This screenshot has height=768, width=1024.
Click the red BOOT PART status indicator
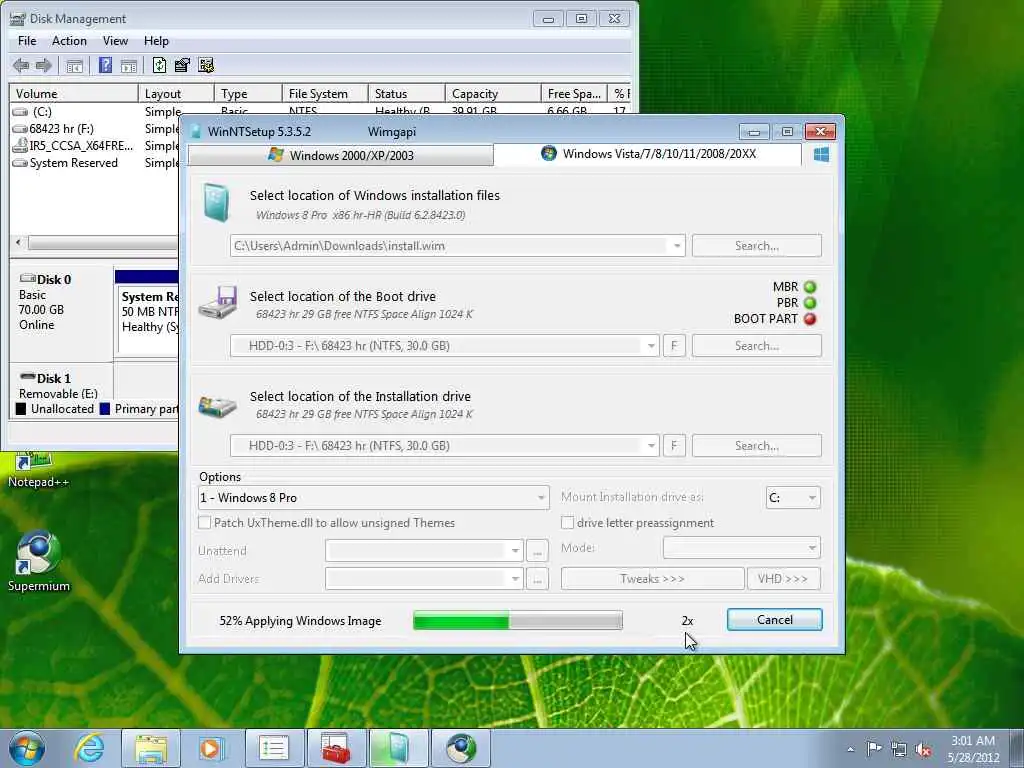pos(810,319)
